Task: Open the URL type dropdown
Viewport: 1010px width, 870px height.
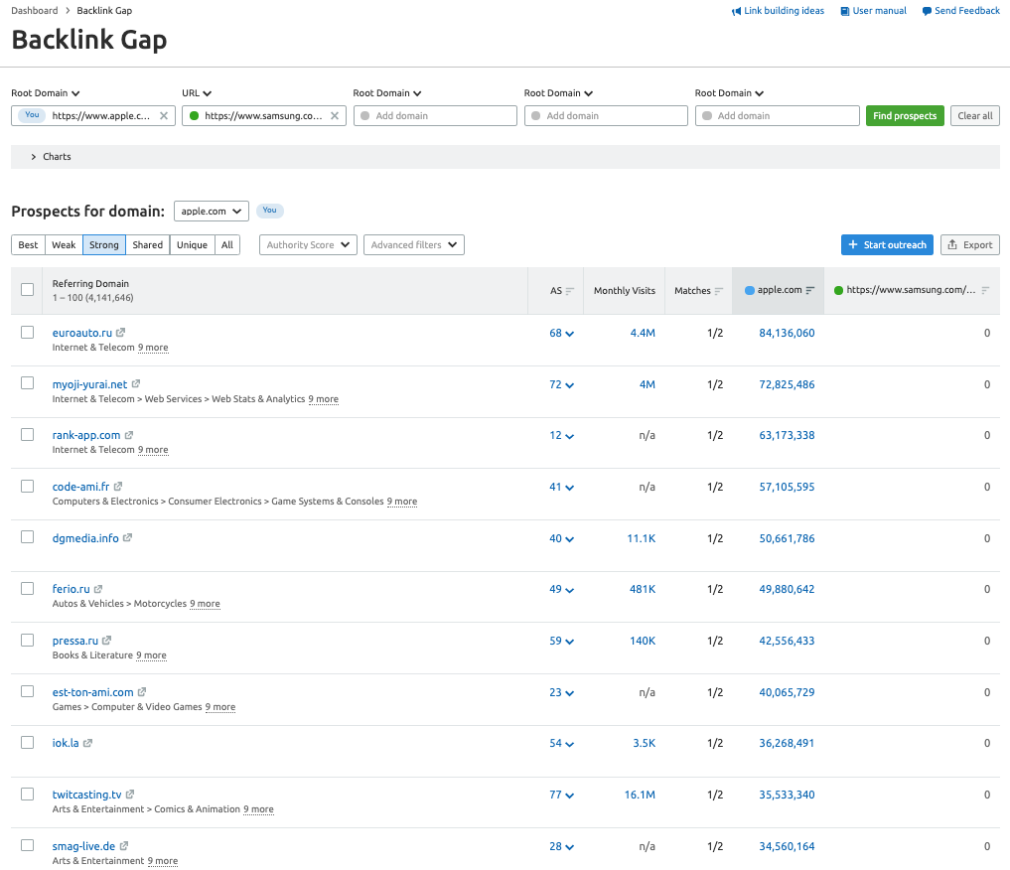Action: (196, 93)
